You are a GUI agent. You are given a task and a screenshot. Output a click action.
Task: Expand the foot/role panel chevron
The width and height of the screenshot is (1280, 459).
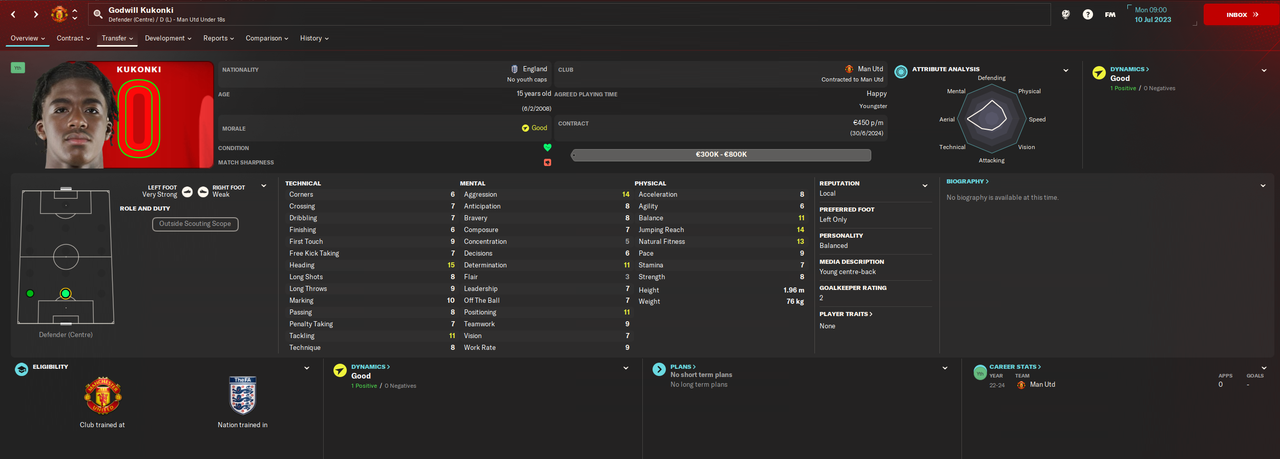[264, 185]
